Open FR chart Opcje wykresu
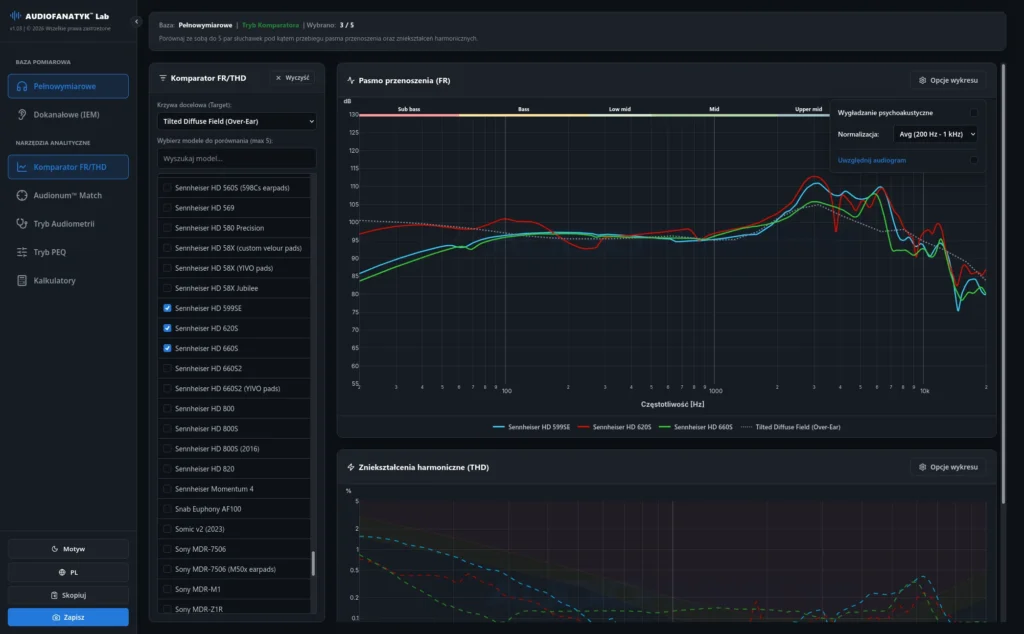The image size is (1024, 634). point(948,80)
